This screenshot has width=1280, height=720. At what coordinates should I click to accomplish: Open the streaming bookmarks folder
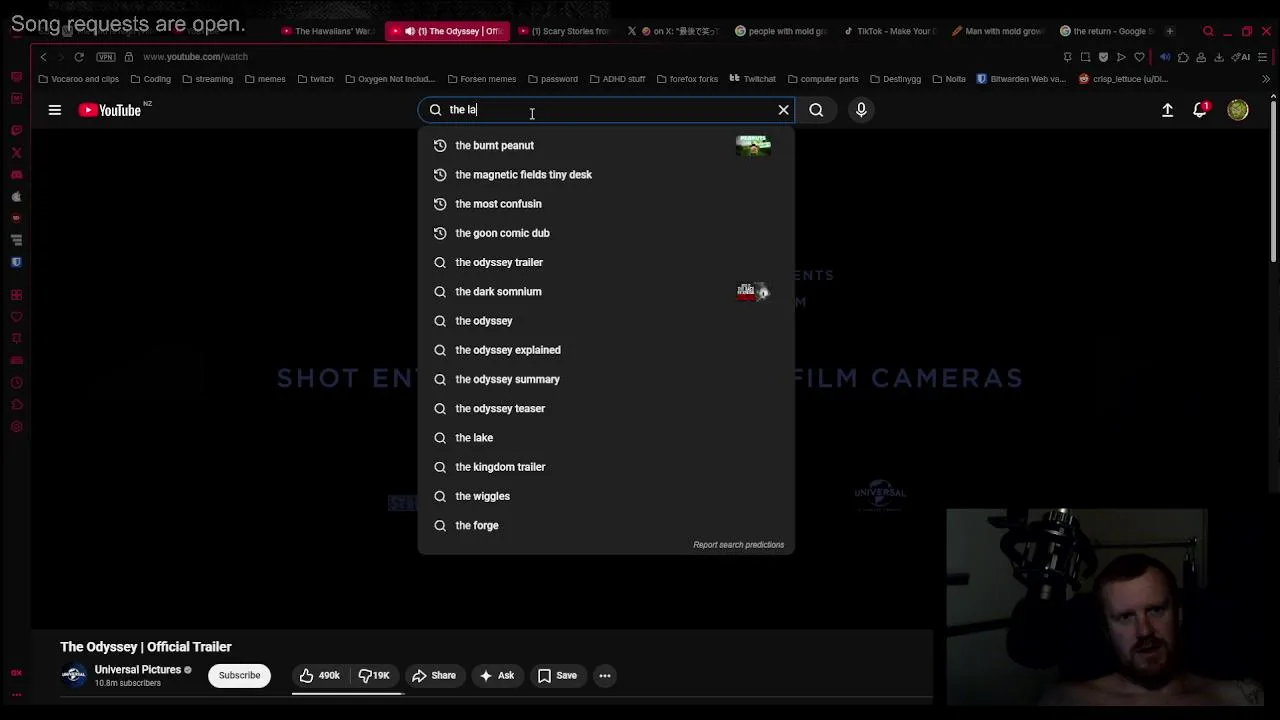coord(207,79)
